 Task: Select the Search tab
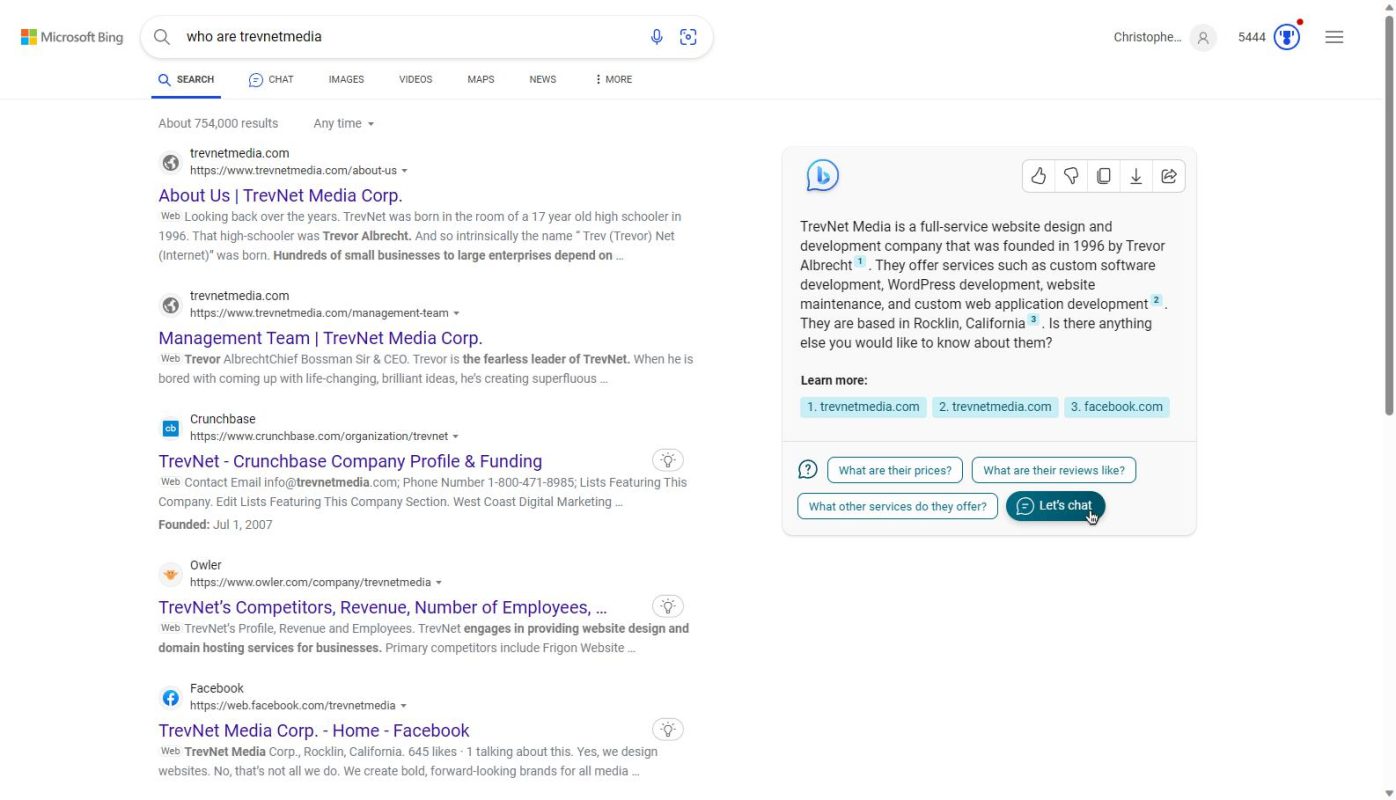click(186, 79)
